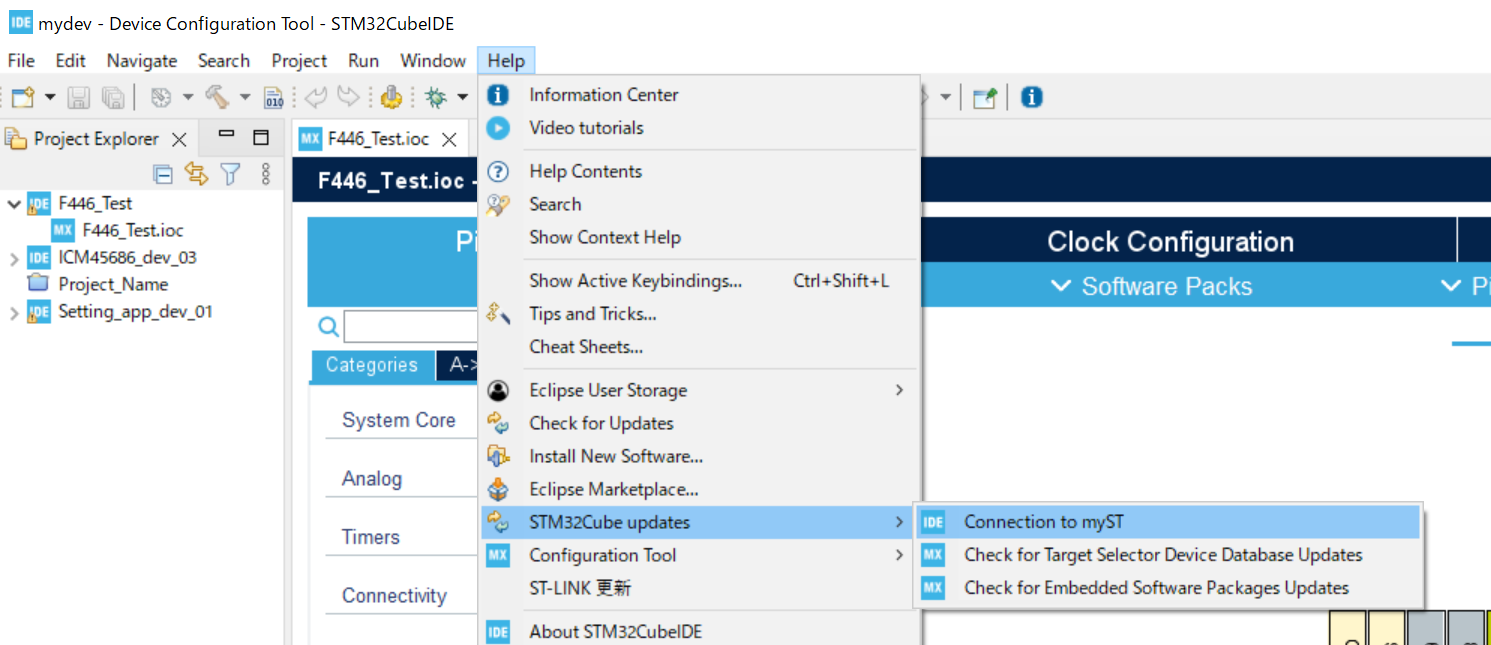1491x645 pixels.
Task: Click the Categories tab in pinout panel
Action: pyautogui.click(x=372, y=365)
